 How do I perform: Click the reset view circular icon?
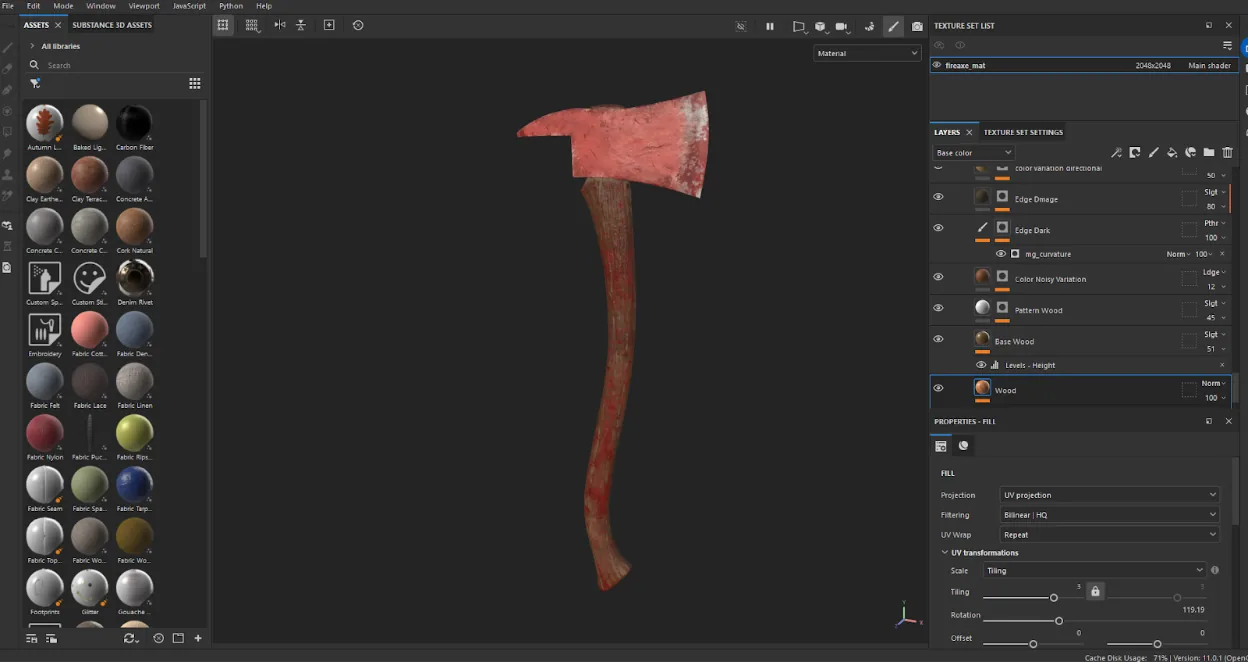[358, 25]
